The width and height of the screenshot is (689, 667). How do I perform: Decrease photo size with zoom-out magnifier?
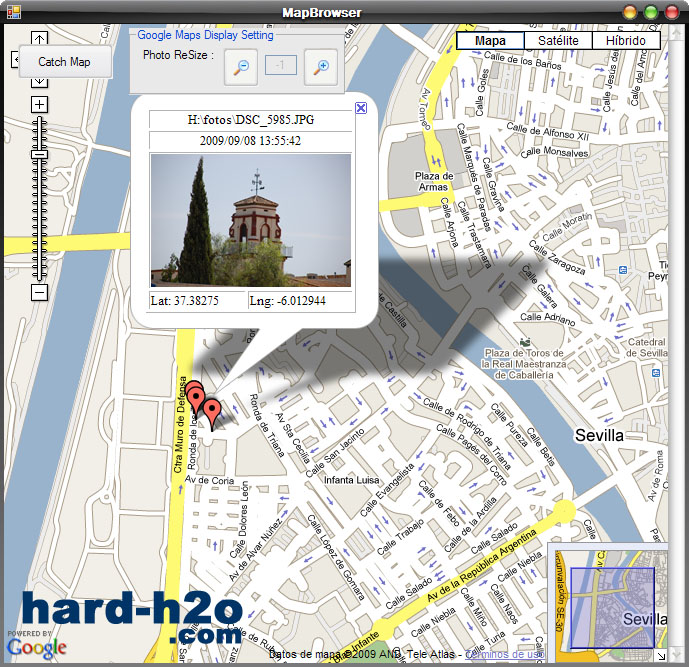pyautogui.click(x=241, y=67)
